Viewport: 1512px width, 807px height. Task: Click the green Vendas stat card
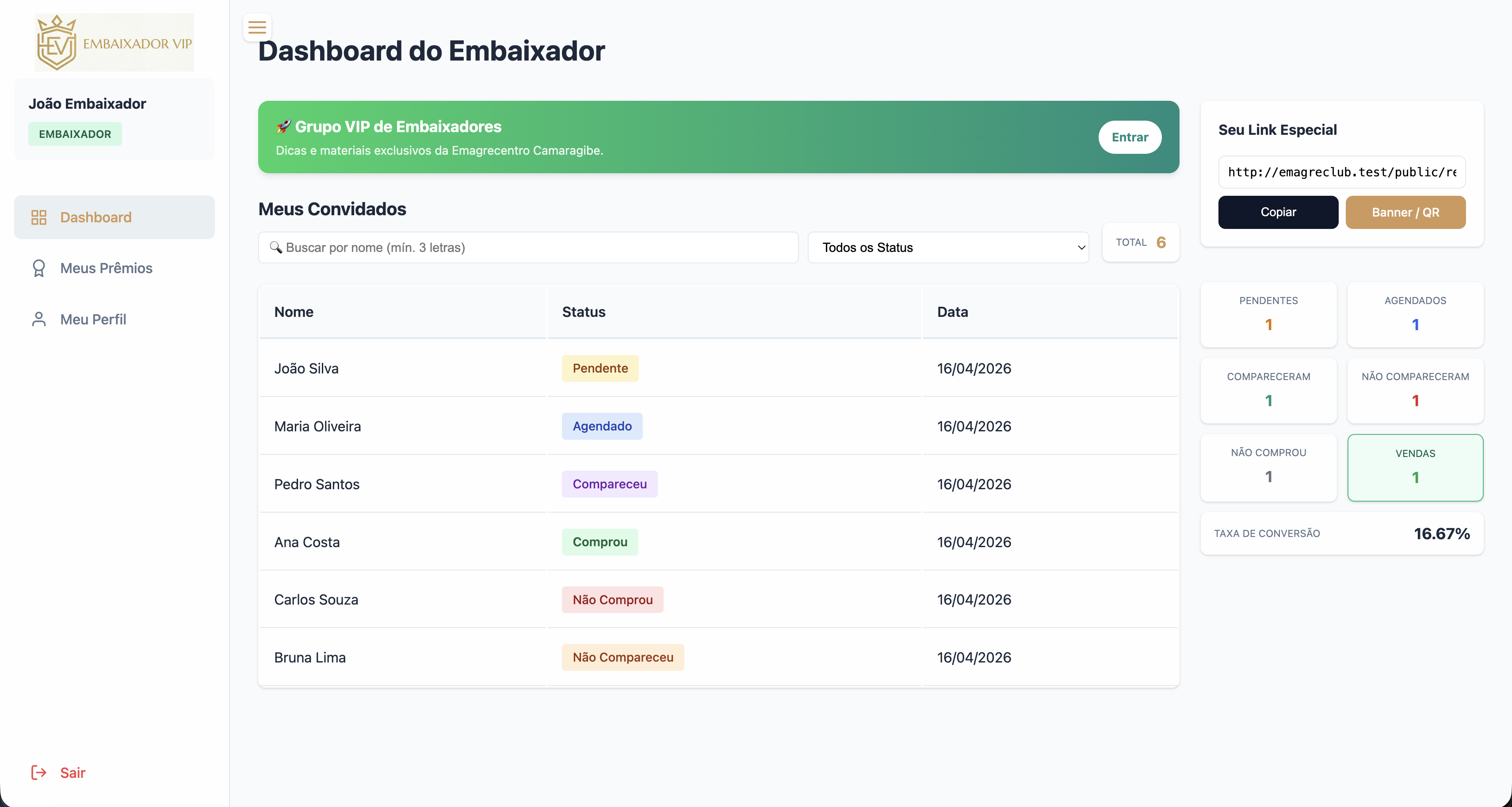pyautogui.click(x=1415, y=467)
